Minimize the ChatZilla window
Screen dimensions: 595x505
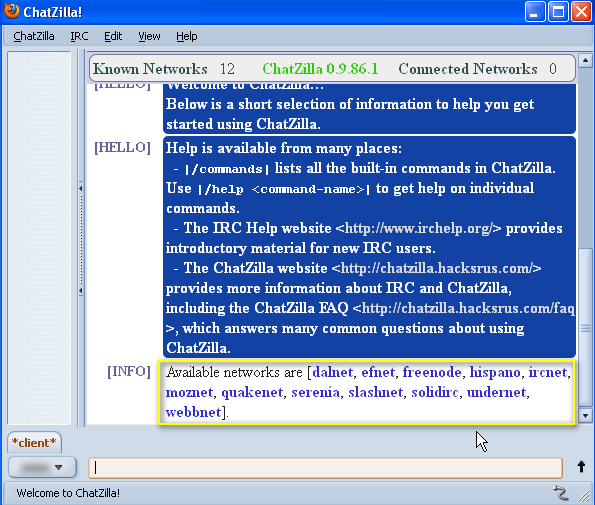click(x=535, y=12)
